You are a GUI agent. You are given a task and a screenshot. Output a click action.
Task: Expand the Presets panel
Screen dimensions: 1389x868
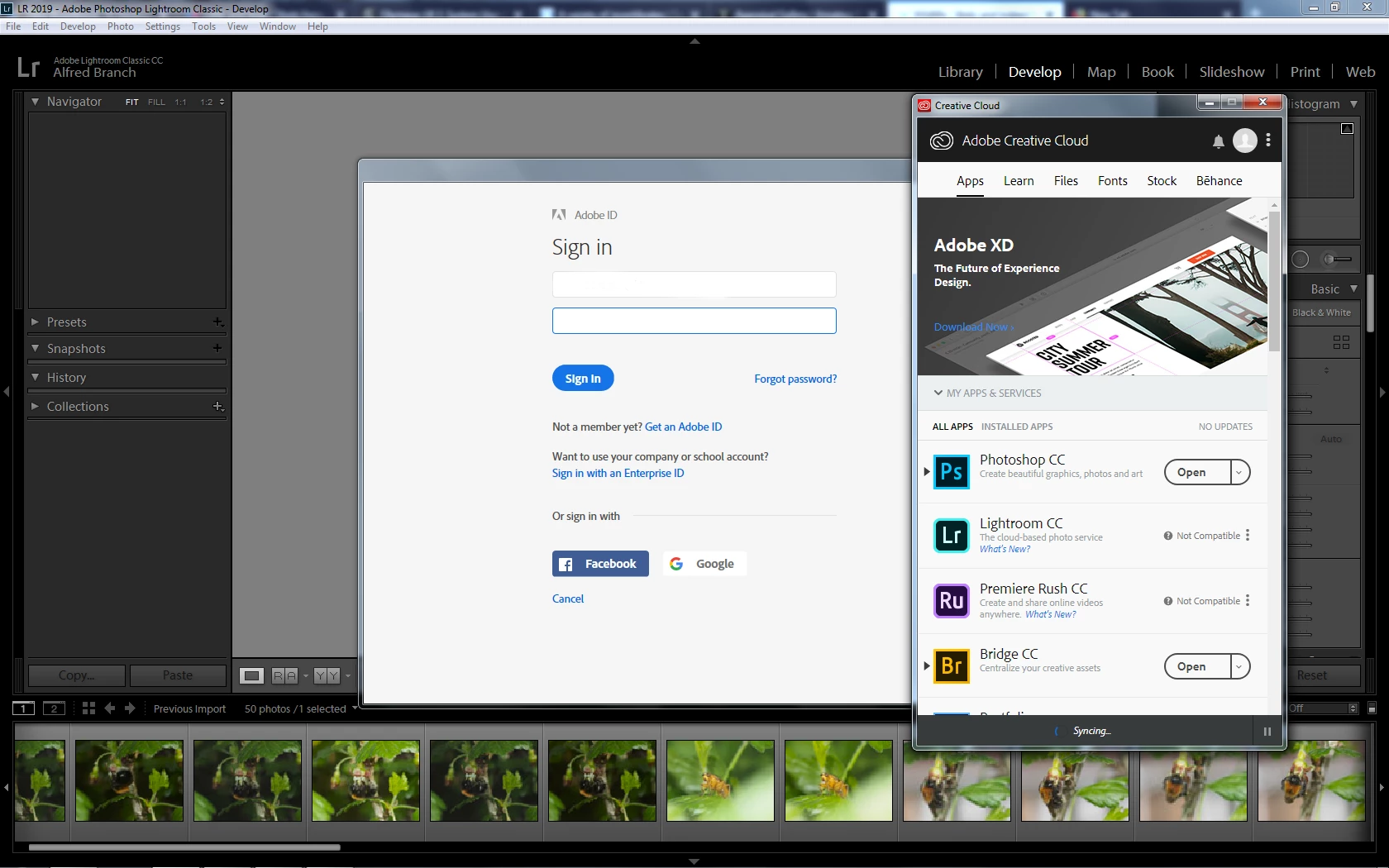coord(35,322)
